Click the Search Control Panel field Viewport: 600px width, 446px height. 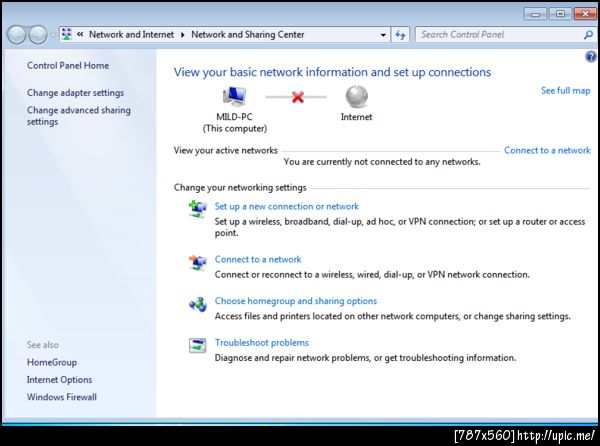504,35
